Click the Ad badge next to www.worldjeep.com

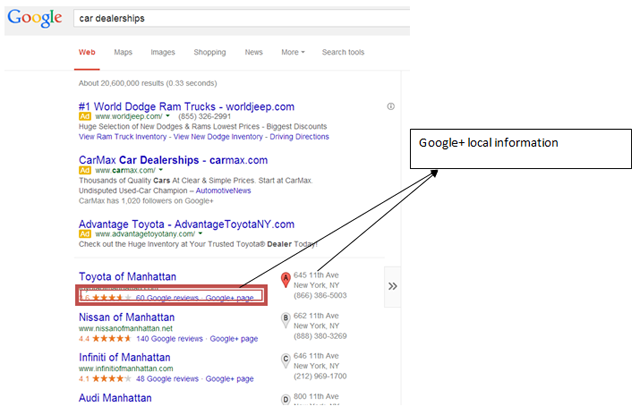pos(85,116)
